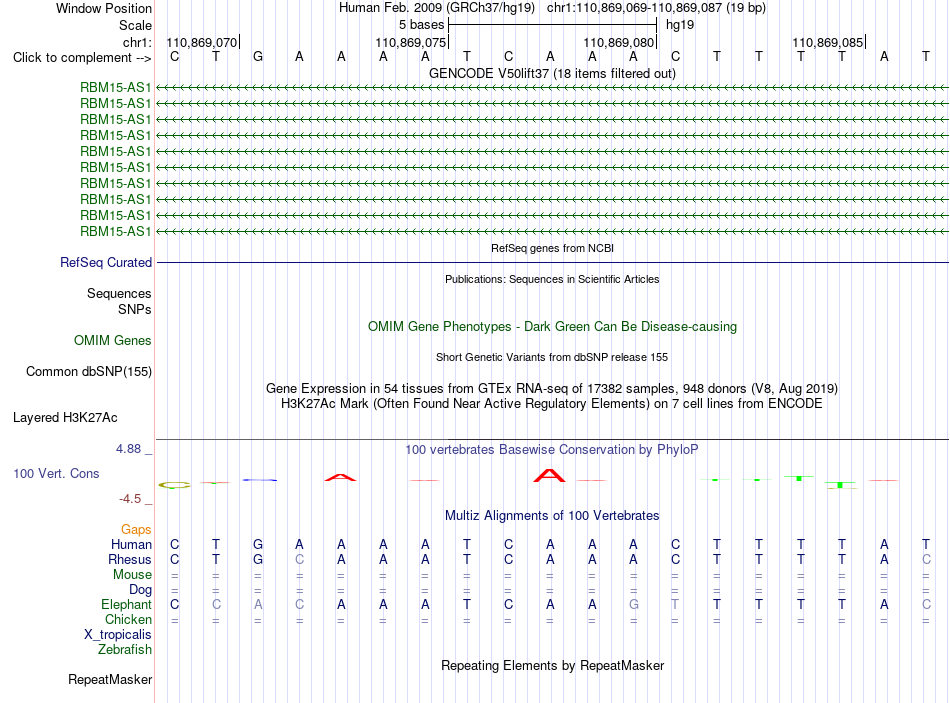Open the "RefSeq genes from NCBI" track title
Viewport: 950px width, 703px height.
tap(552, 248)
